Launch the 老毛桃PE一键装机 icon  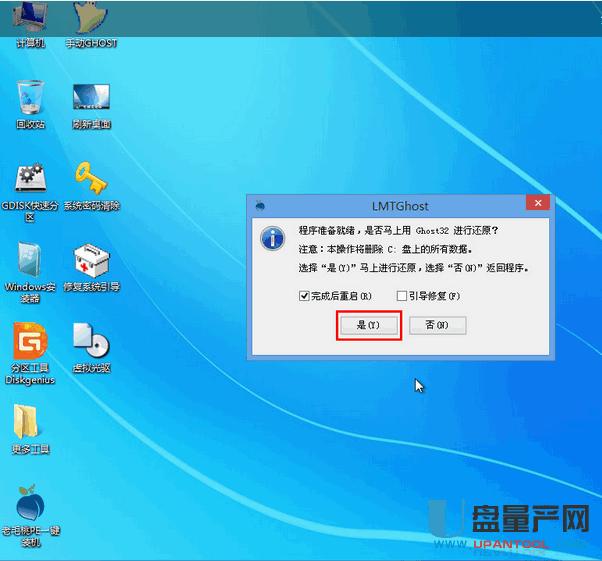point(30,504)
